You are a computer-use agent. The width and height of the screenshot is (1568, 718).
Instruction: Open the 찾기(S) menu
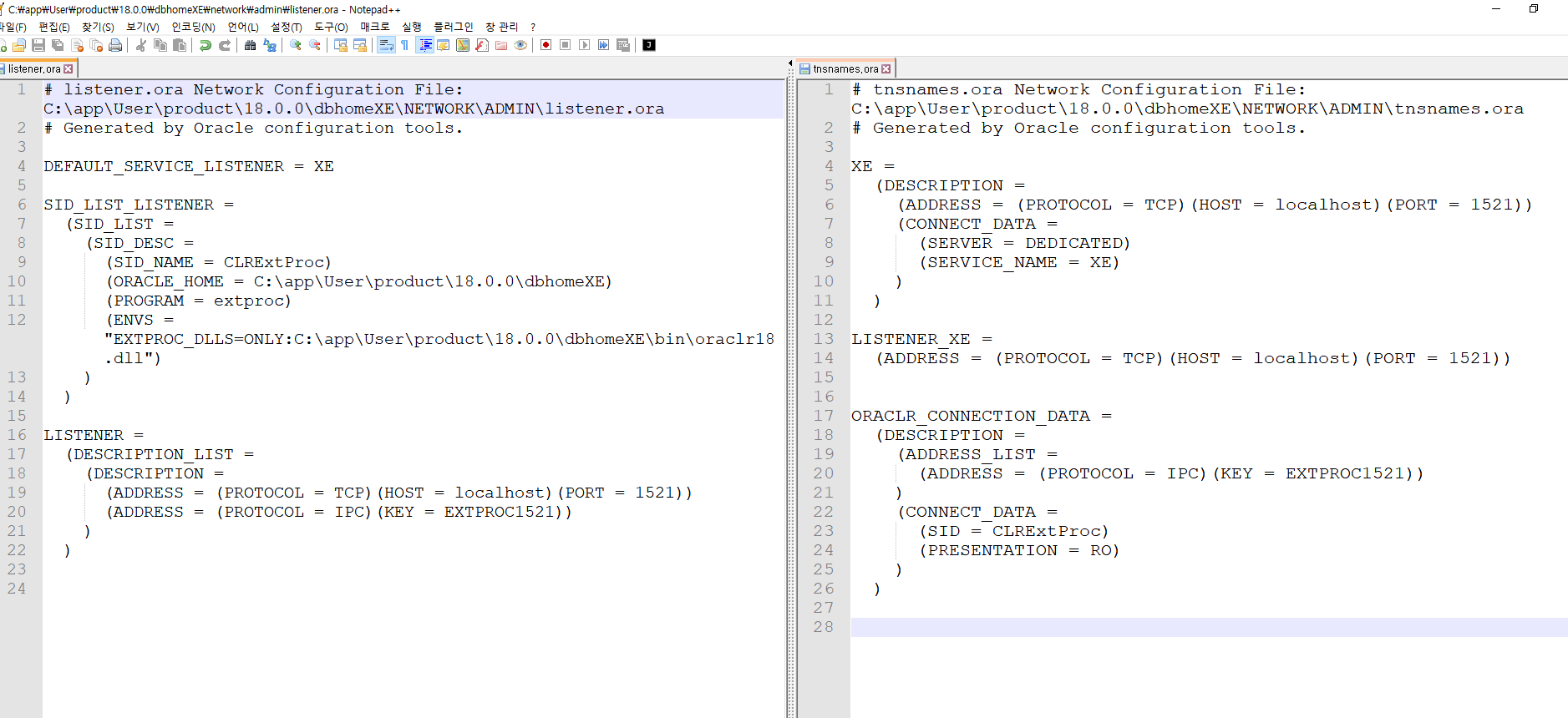[x=98, y=28]
